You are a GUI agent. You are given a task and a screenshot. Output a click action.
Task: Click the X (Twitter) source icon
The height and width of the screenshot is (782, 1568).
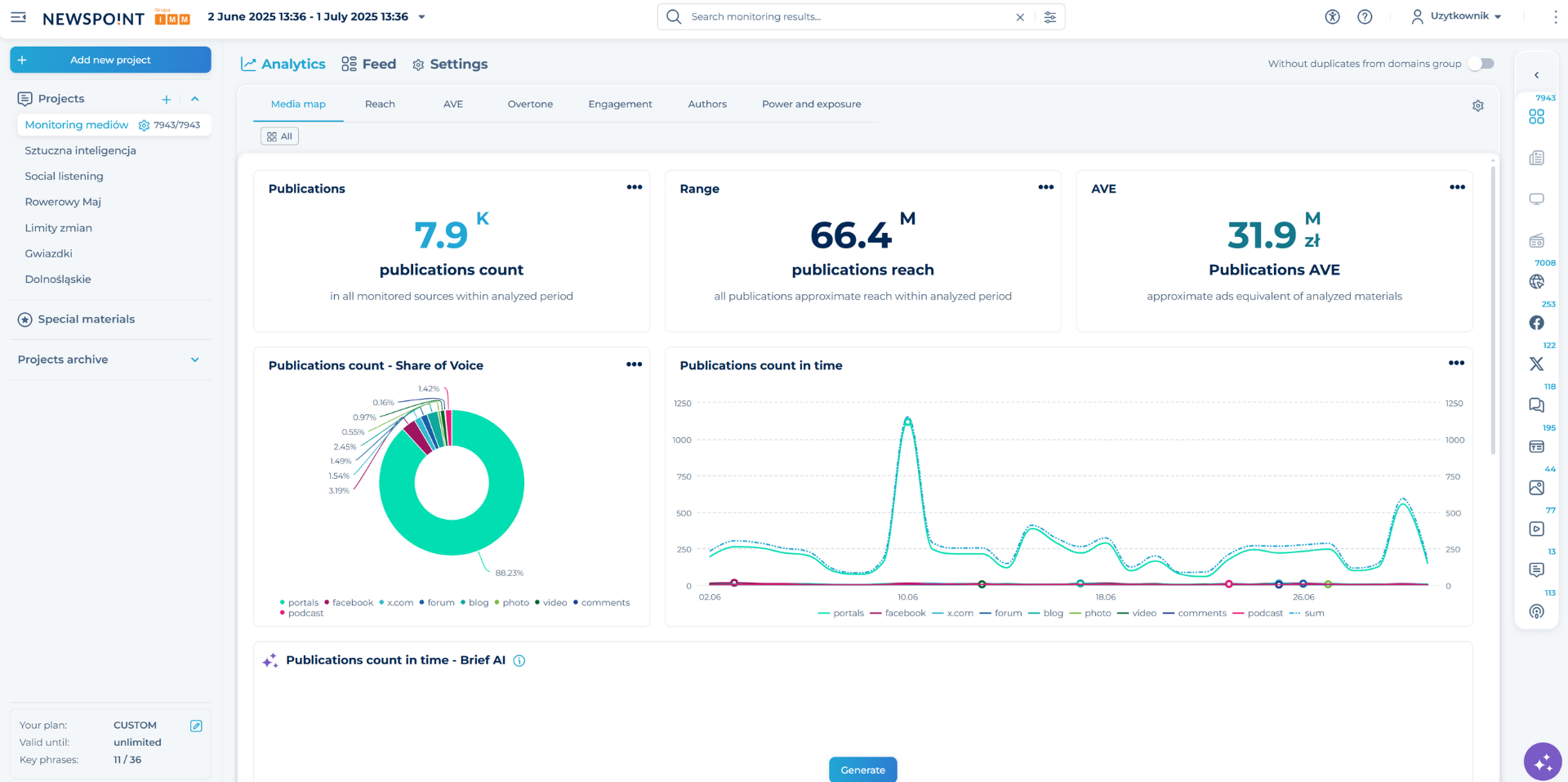1536,364
